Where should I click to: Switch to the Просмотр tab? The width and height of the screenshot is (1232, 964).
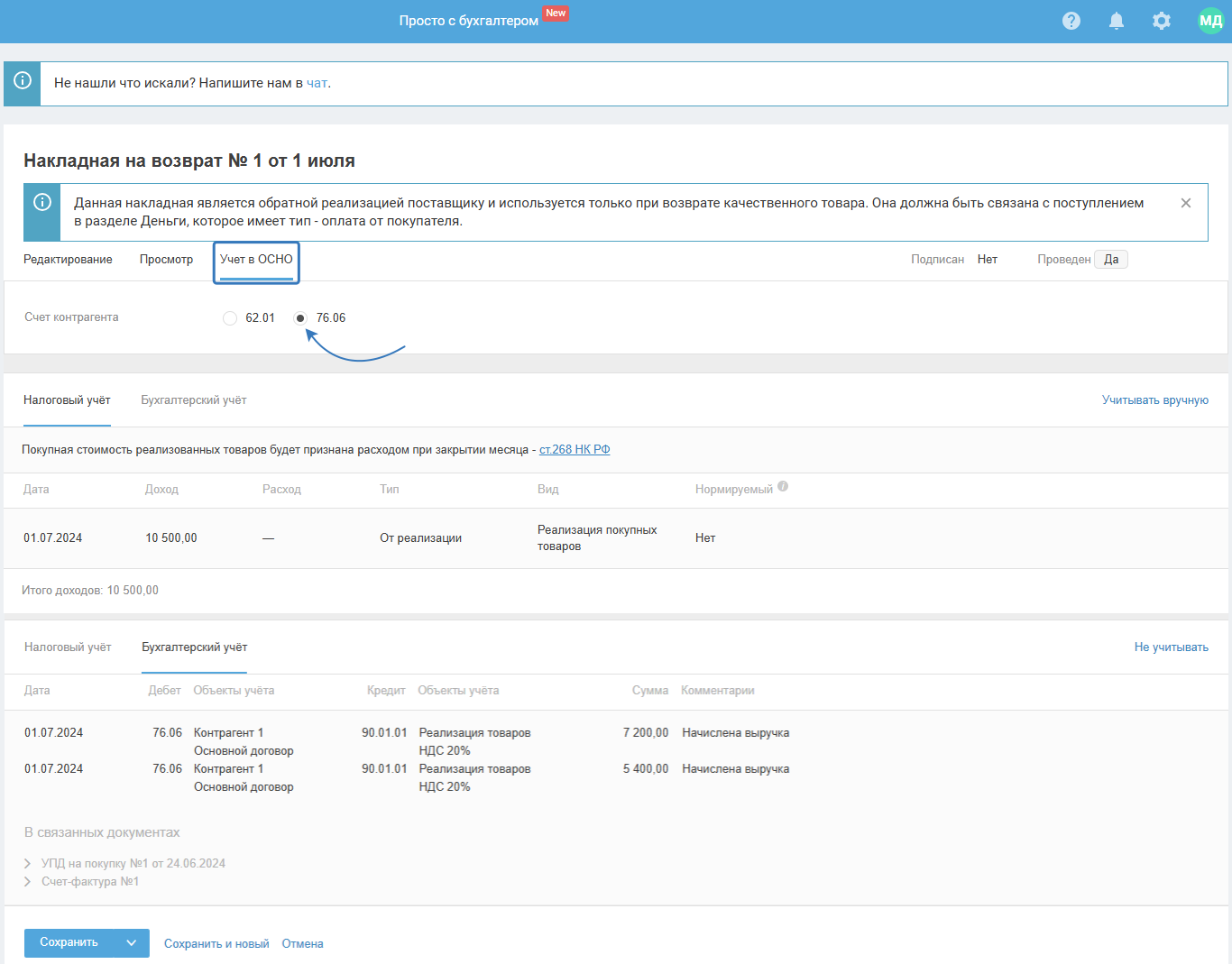tap(166, 260)
